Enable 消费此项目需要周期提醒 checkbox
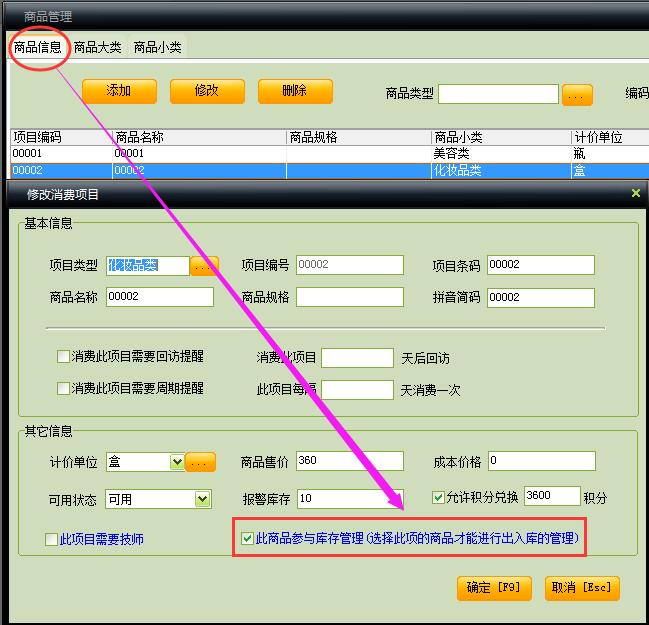Viewport: 649px width, 625px height. tap(63, 389)
